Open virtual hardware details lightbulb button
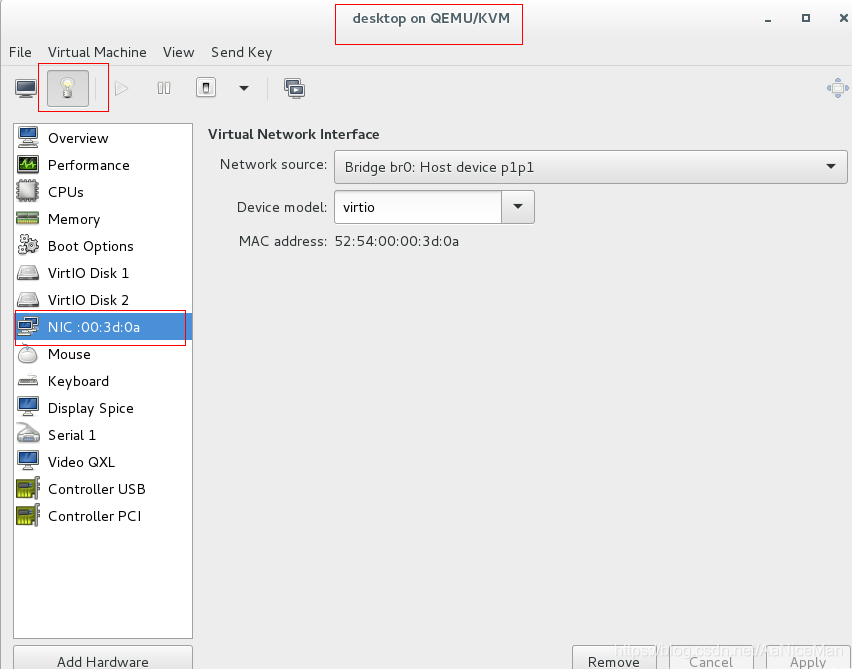 [68, 88]
